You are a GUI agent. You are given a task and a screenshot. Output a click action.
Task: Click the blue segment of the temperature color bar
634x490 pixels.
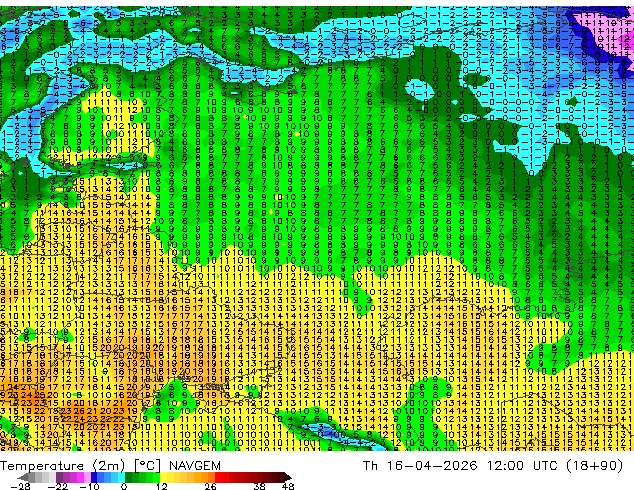coord(108,477)
